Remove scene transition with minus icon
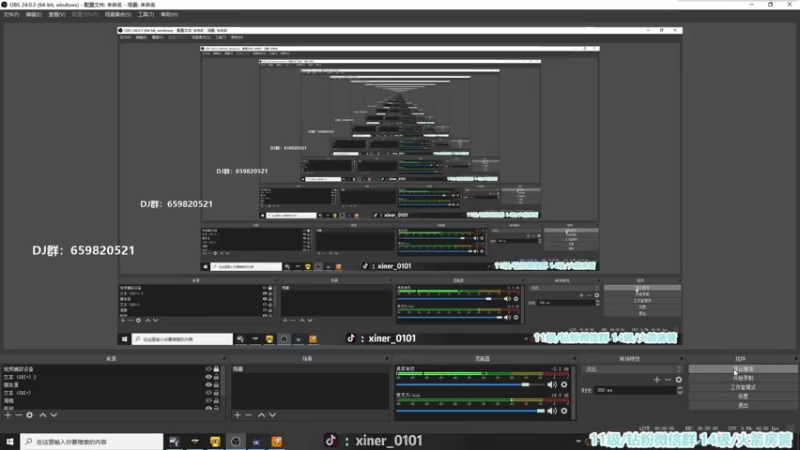Image resolution: width=800 pixels, height=450 pixels. (x=668, y=380)
